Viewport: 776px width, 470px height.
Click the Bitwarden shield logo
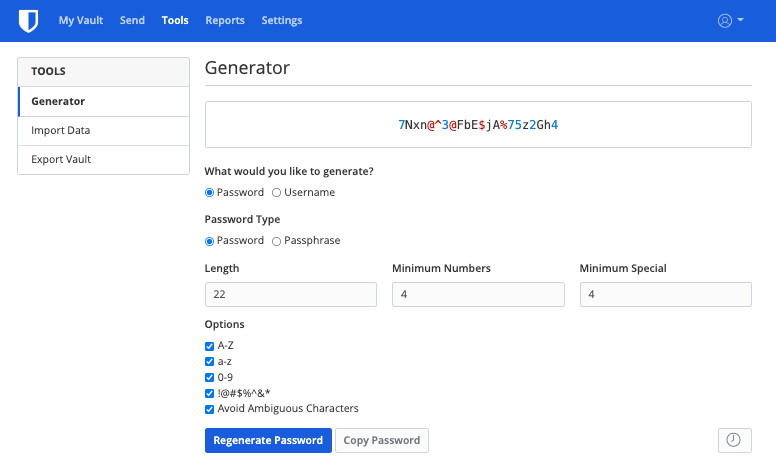(28, 21)
